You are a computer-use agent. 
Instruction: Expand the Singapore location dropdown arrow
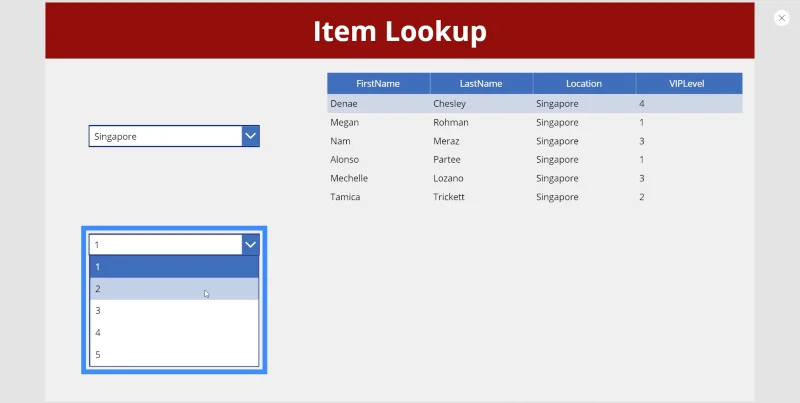coord(251,136)
